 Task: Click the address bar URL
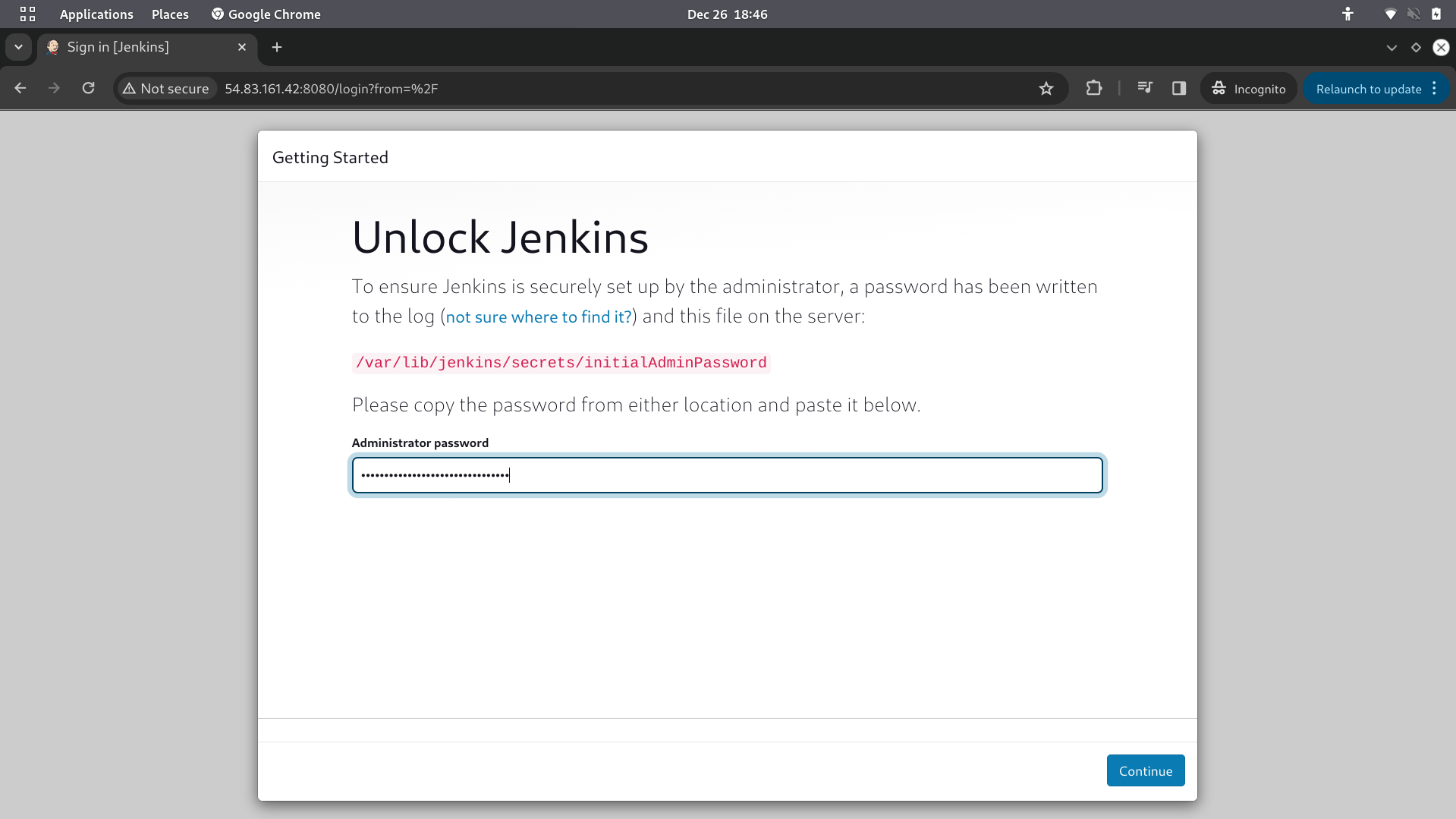332,89
